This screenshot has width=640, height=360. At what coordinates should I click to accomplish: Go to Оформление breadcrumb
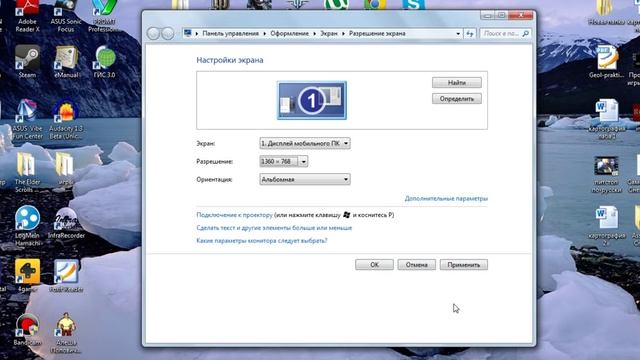pos(289,33)
